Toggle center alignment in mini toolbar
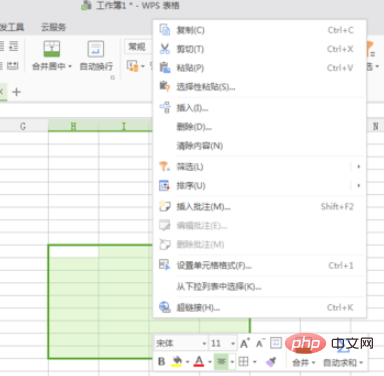This screenshot has height=376, width=384. pyautogui.click(x=221, y=362)
